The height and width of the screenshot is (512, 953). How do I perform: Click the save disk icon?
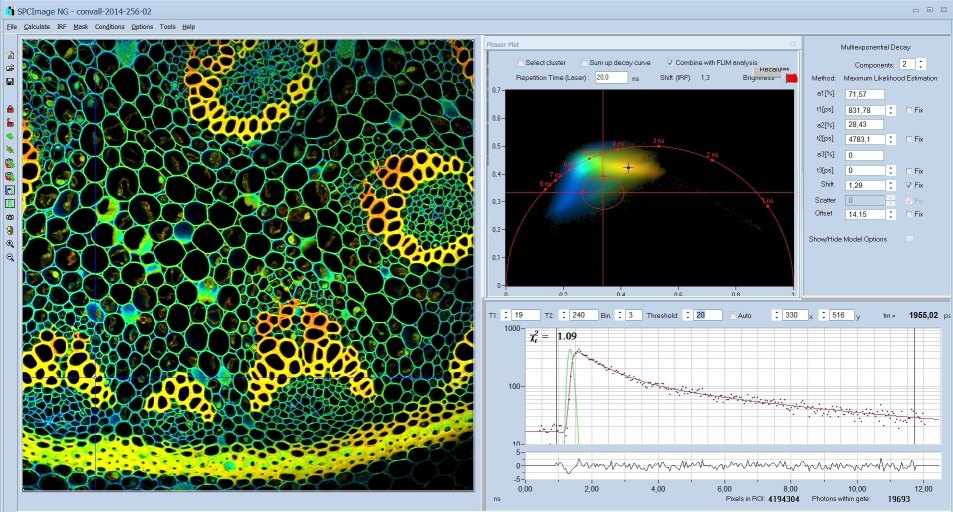point(10,81)
